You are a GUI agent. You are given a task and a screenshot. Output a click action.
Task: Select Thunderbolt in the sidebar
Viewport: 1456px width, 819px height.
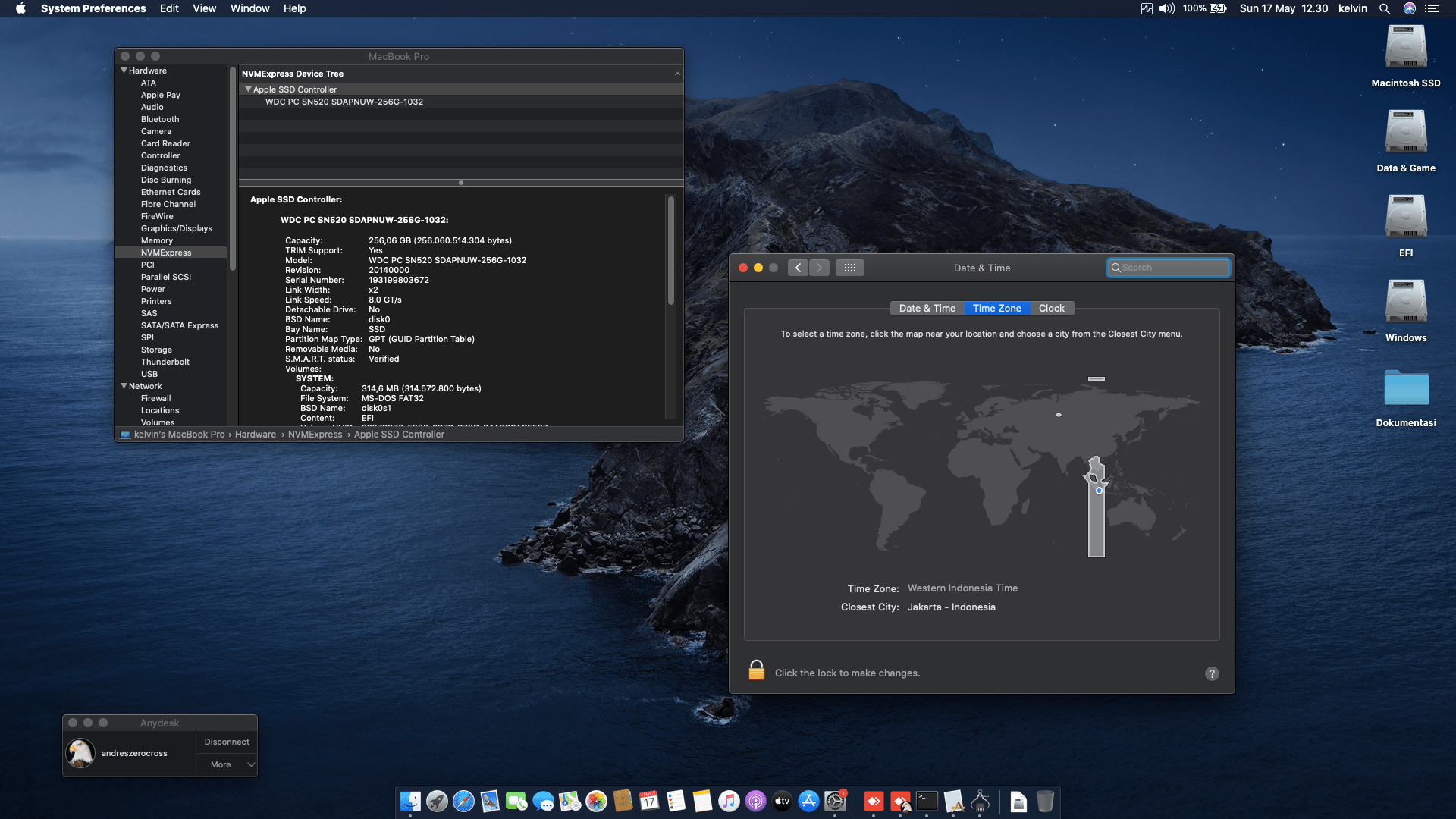click(165, 362)
